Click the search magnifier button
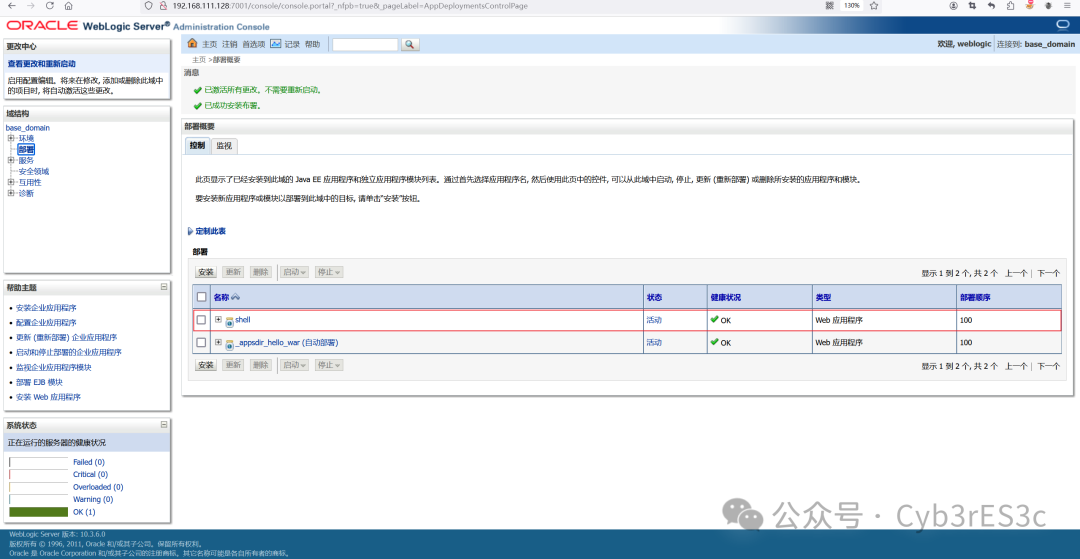Image resolution: width=1080 pixels, height=559 pixels. tap(409, 45)
